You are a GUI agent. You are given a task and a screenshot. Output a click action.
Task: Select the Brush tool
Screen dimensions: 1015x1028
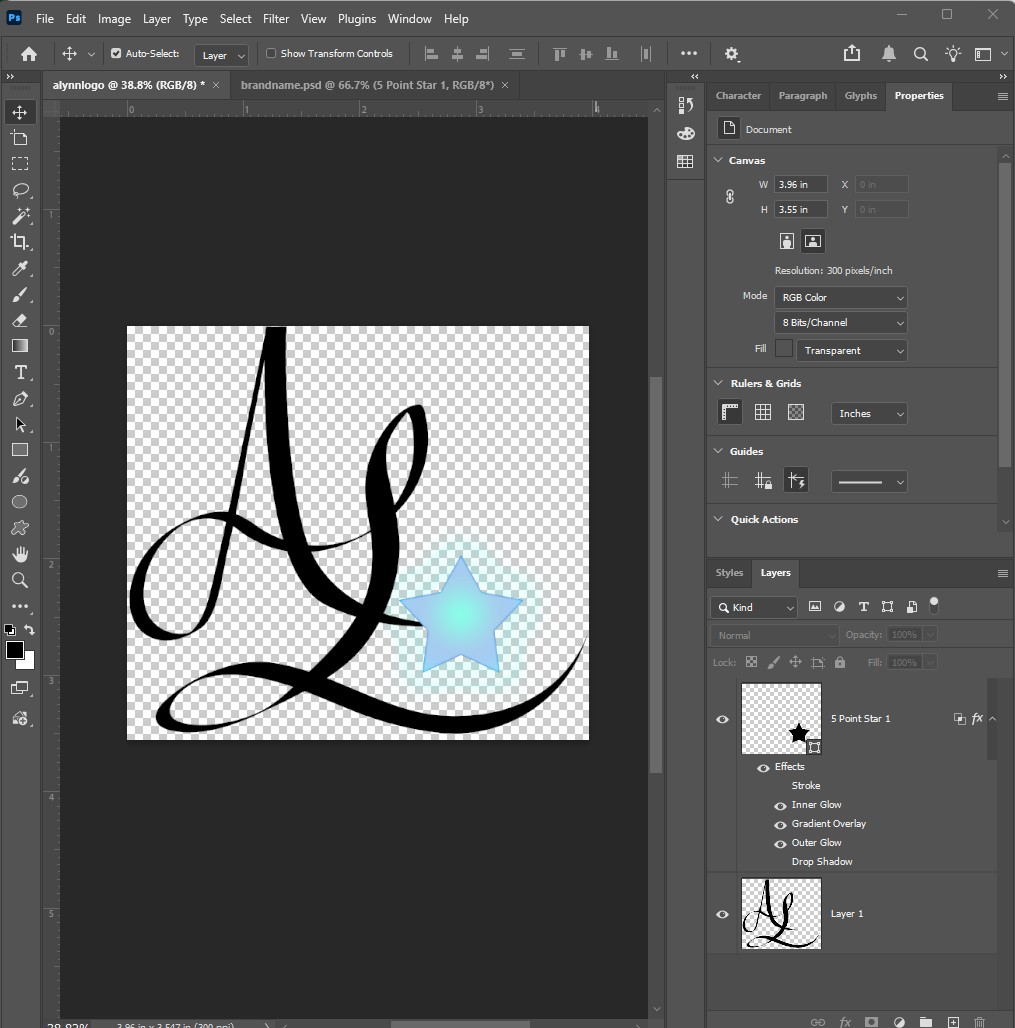click(x=19, y=294)
